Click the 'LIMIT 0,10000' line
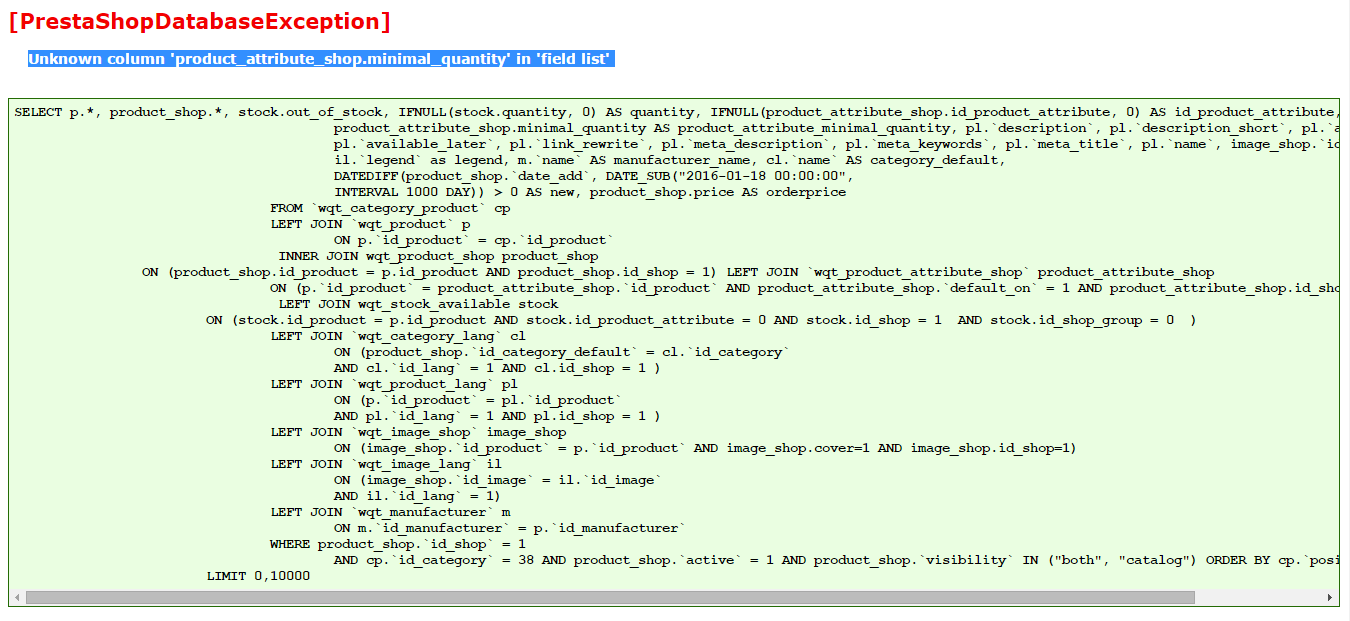 [258, 576]
